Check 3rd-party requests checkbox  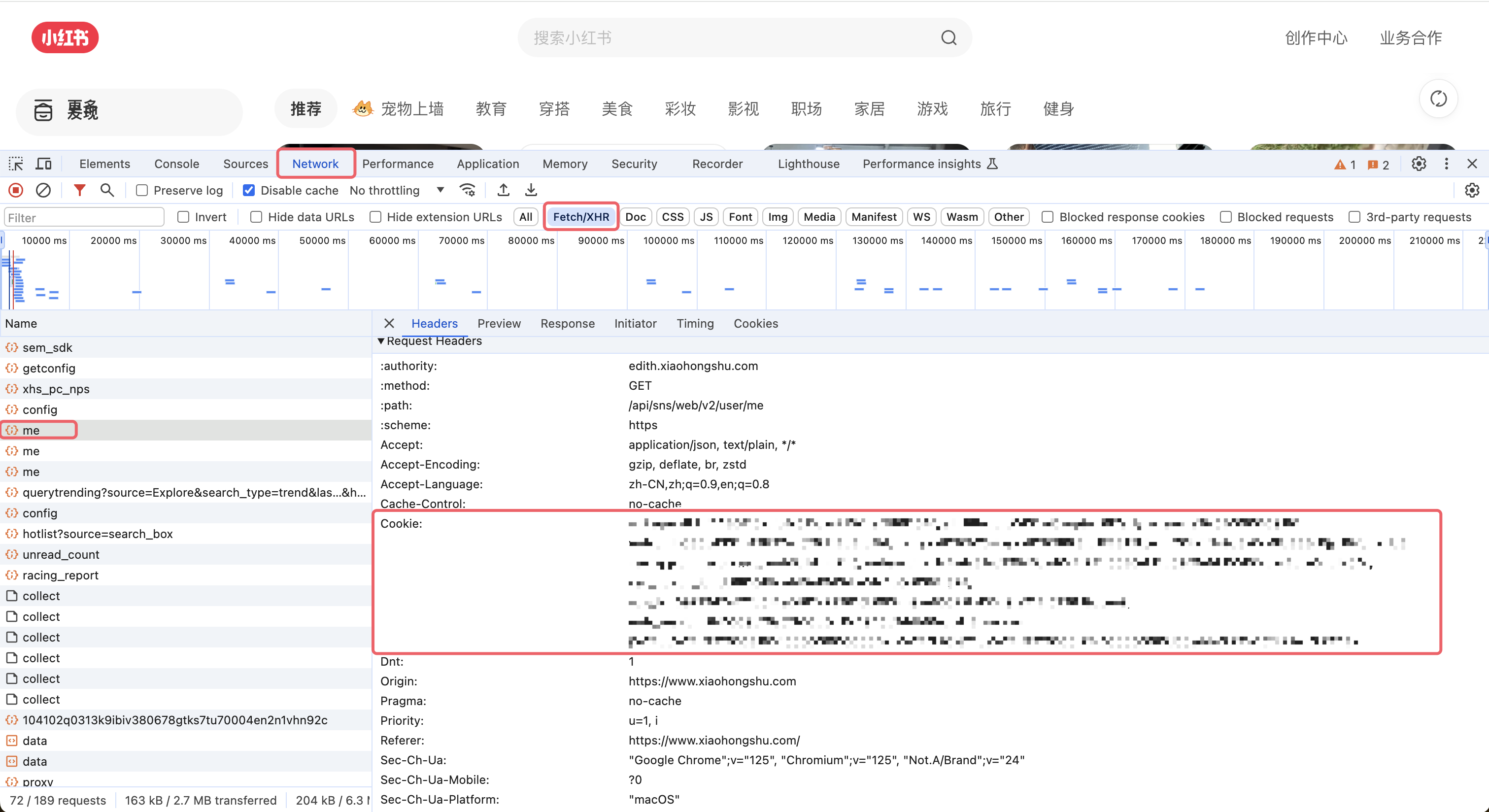[1354, 217]
